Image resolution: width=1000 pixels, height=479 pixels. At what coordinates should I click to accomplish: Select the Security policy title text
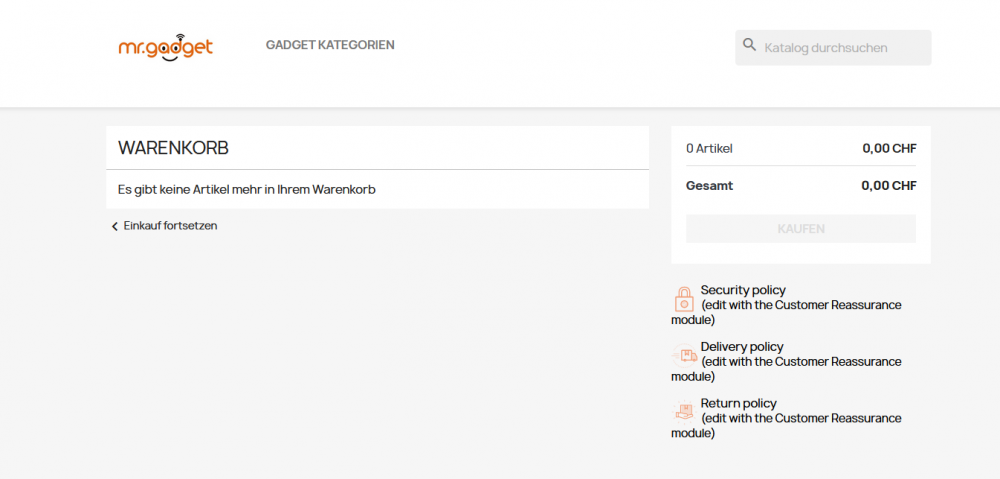tap(743, 290)
